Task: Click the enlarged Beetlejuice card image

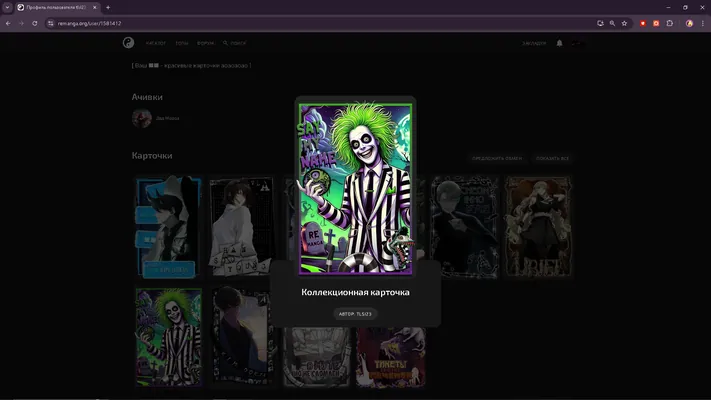Action: click(x=356, y=189)
